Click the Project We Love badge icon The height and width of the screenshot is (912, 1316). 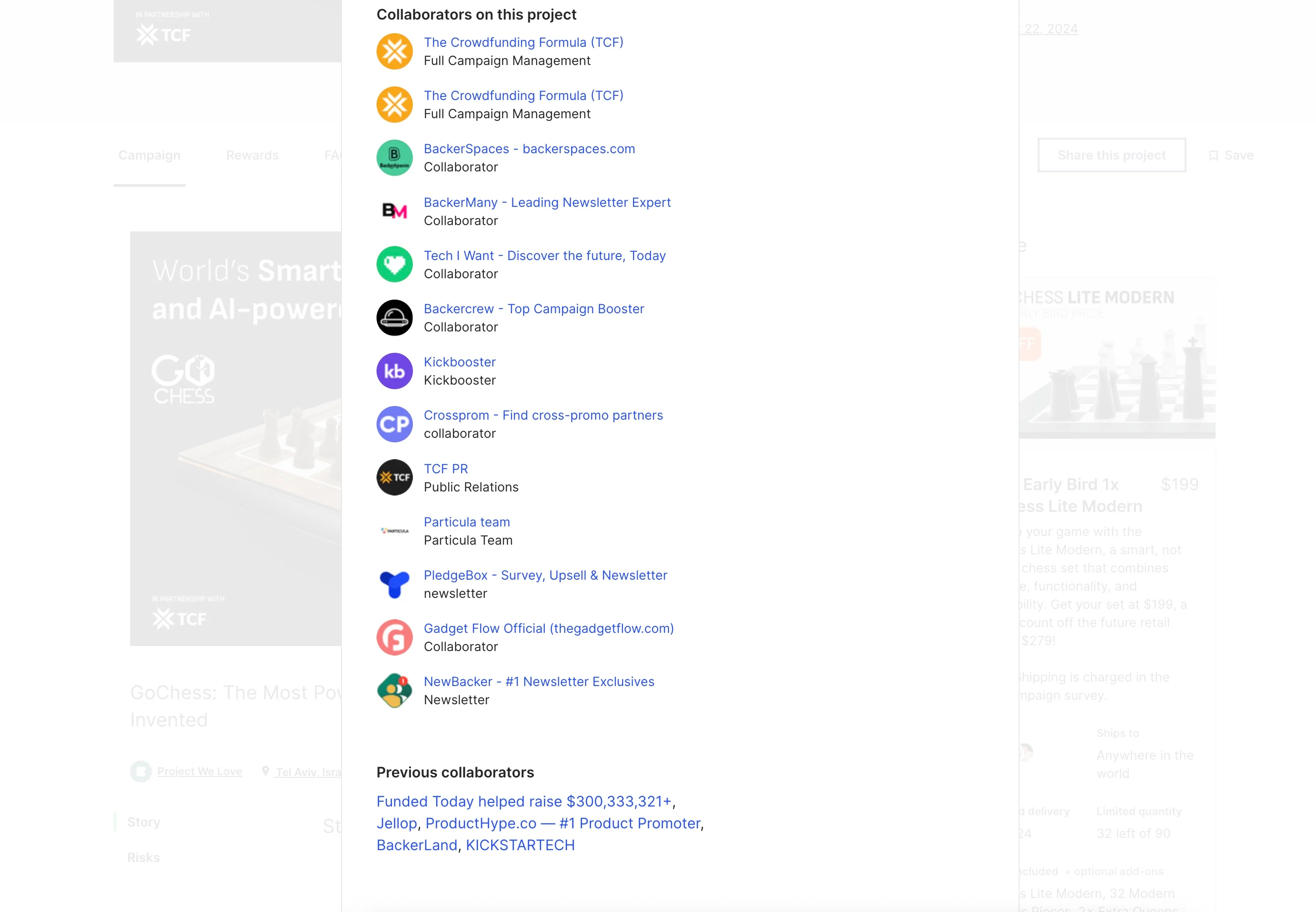pyautogui.click(x=141, y=772)
